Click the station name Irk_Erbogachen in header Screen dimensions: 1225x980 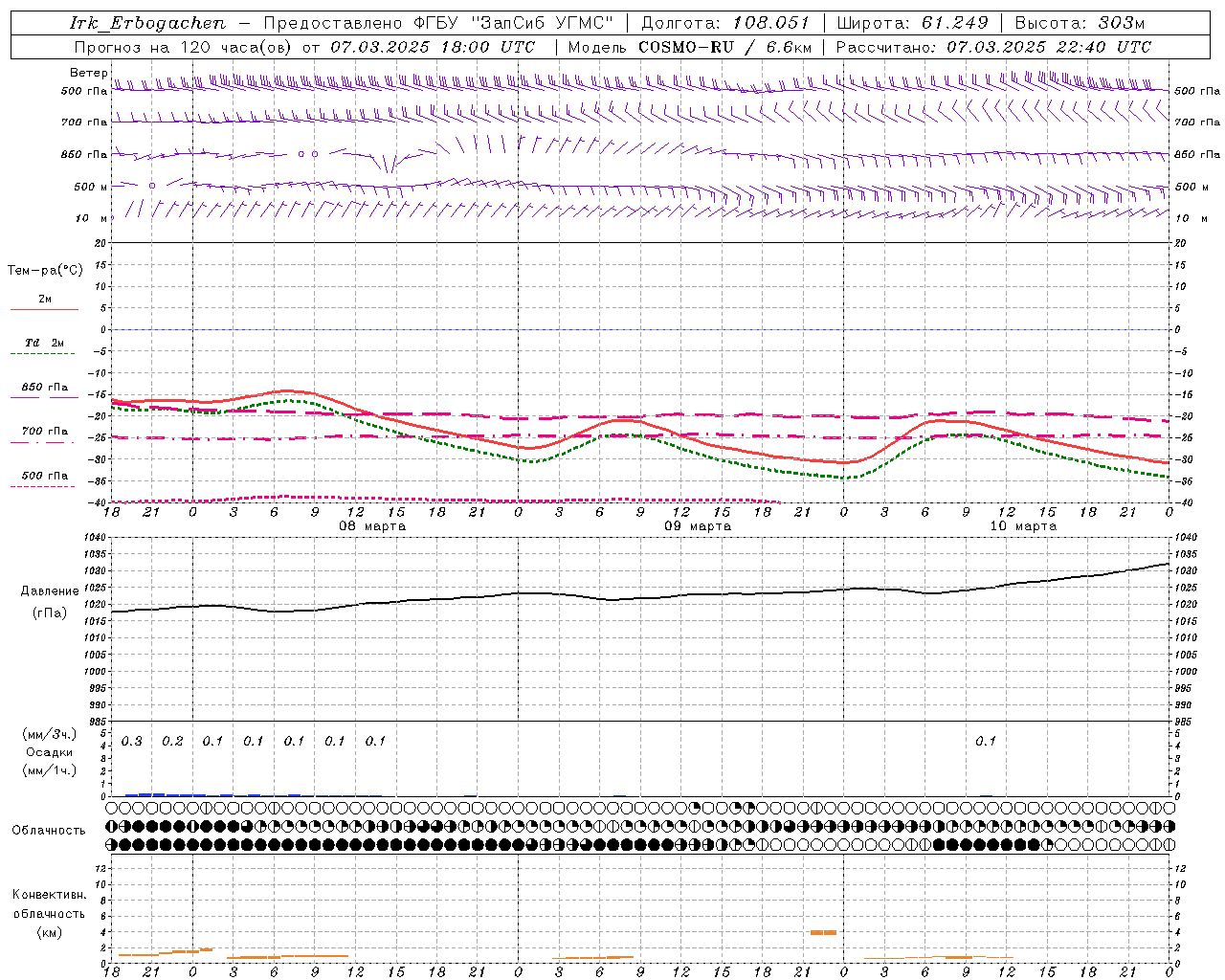tap(148, 23)
